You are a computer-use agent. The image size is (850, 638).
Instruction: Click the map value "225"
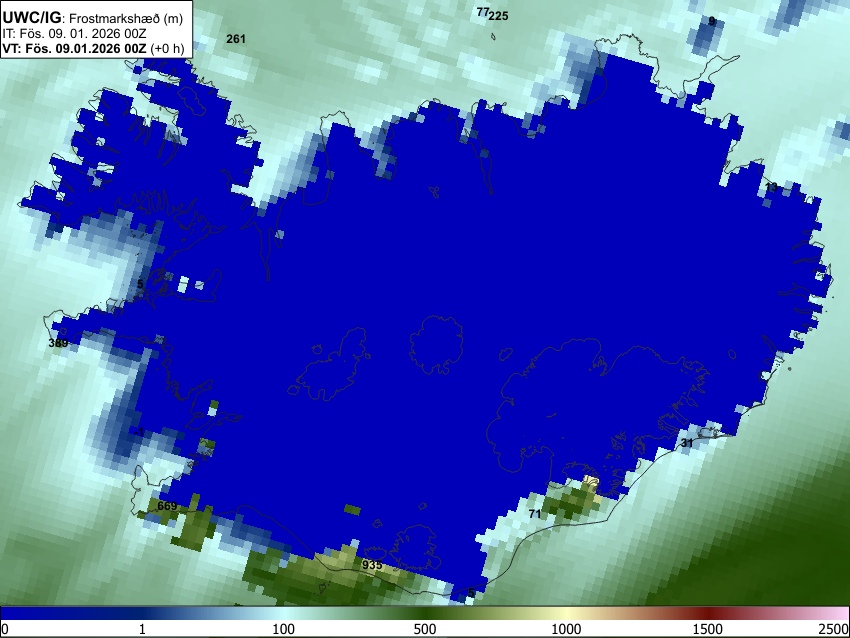click(x=499, y=16)
